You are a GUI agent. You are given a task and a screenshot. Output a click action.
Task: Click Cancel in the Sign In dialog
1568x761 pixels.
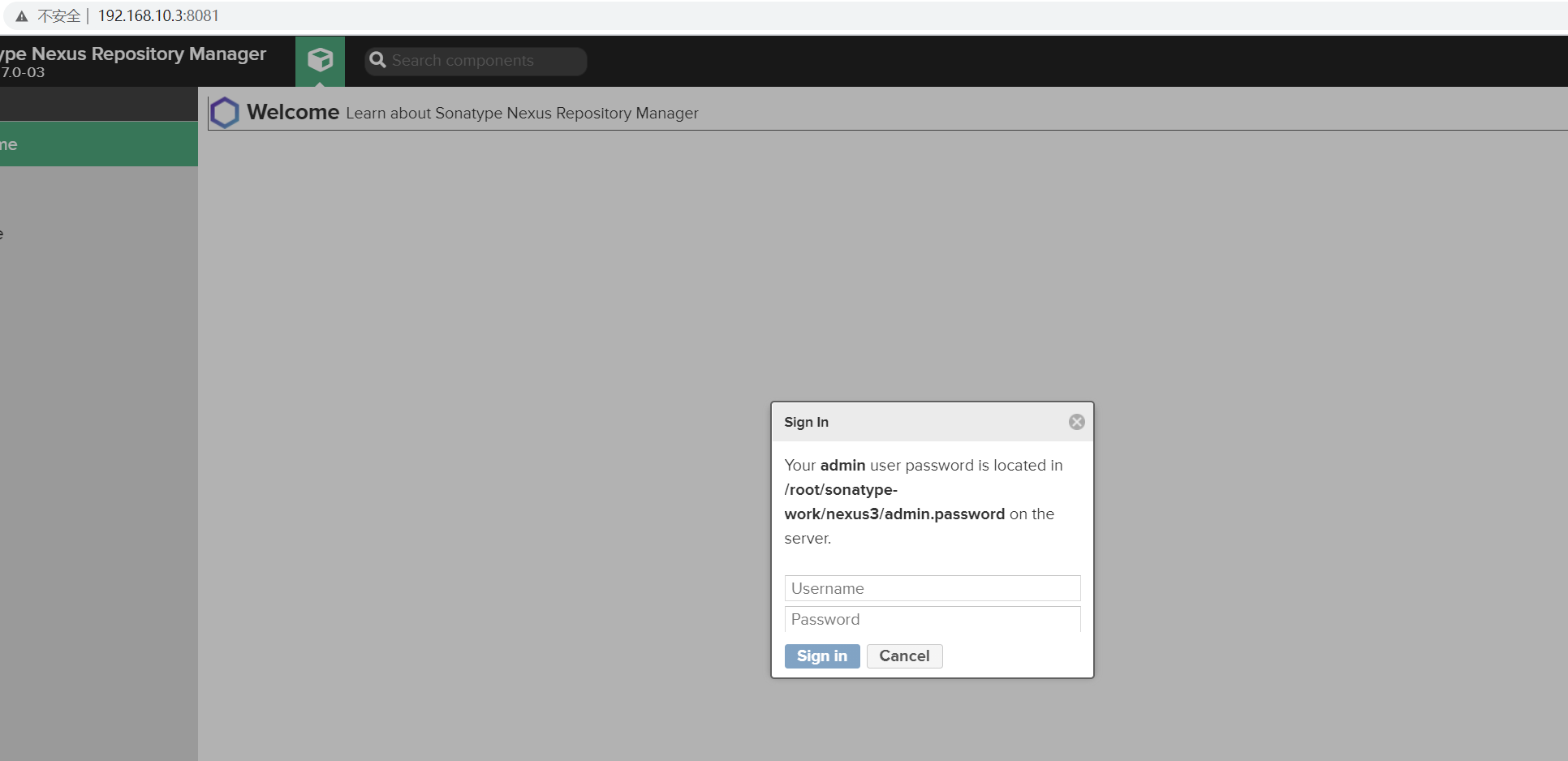[x=904, y=656]
